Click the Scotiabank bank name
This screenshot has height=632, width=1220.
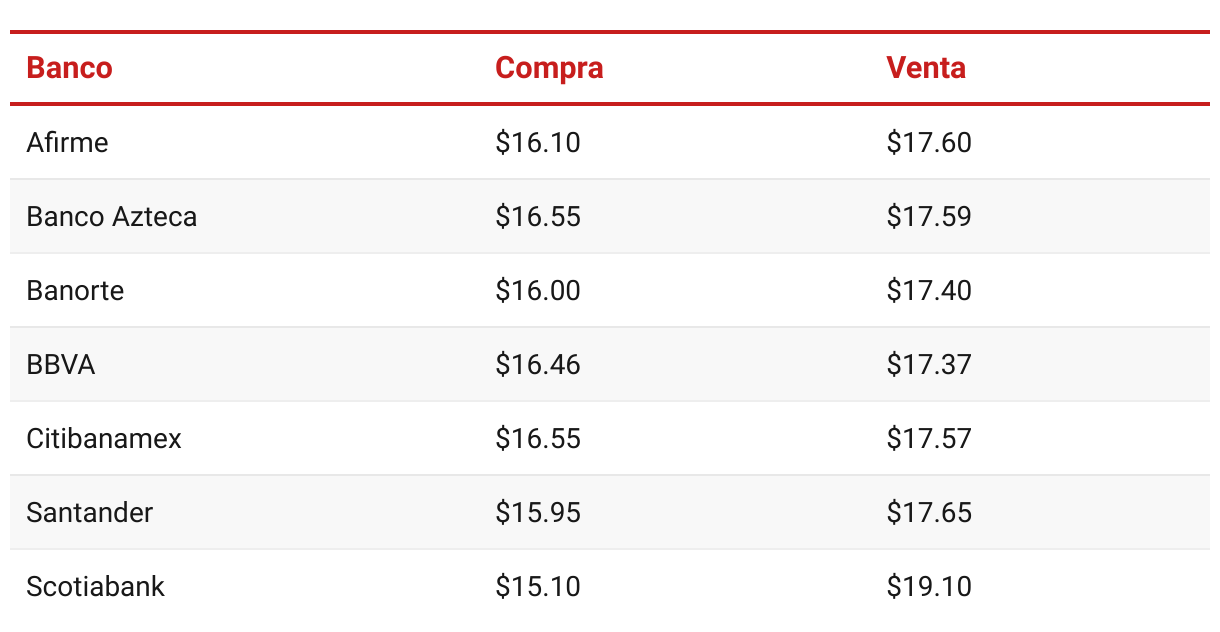(x=95, y=586)
